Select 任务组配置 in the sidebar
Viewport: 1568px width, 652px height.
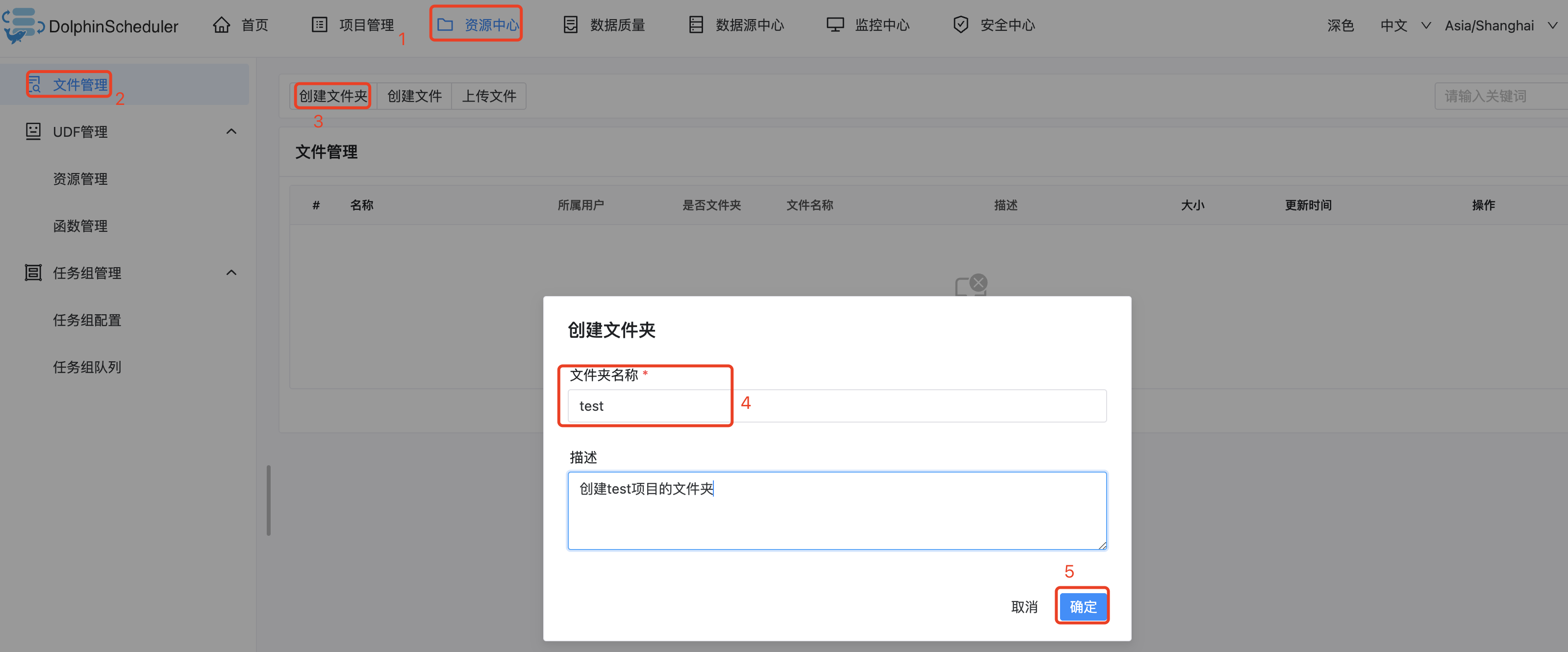(x=87, y=320)
